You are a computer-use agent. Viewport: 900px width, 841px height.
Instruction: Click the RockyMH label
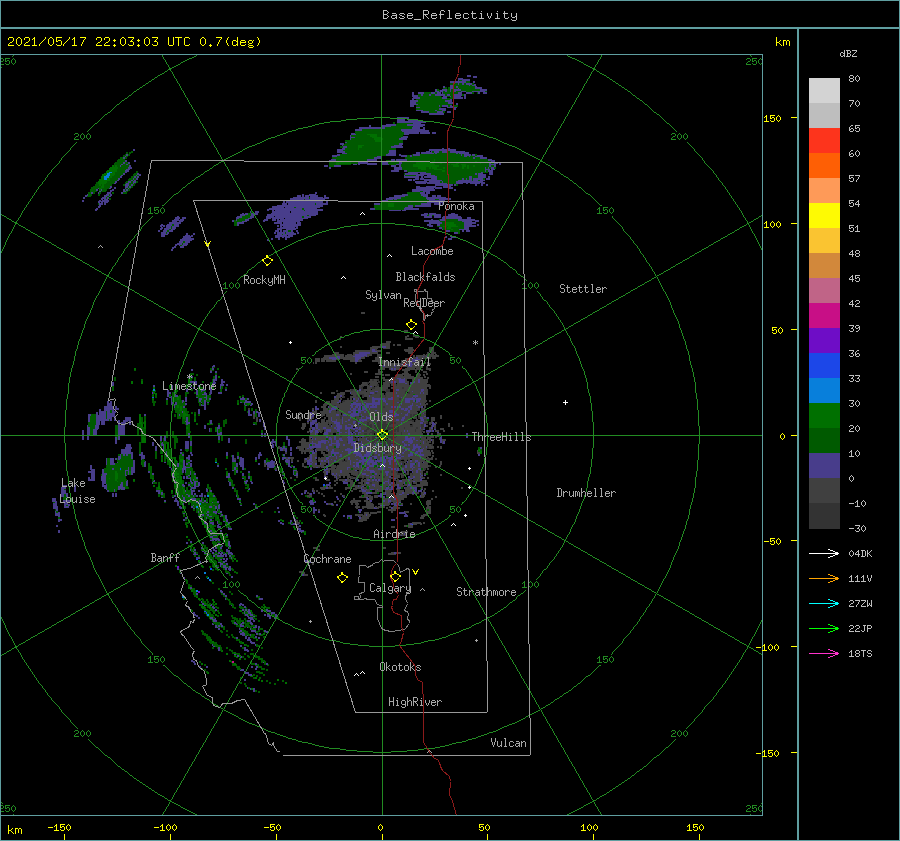[264, 280]
